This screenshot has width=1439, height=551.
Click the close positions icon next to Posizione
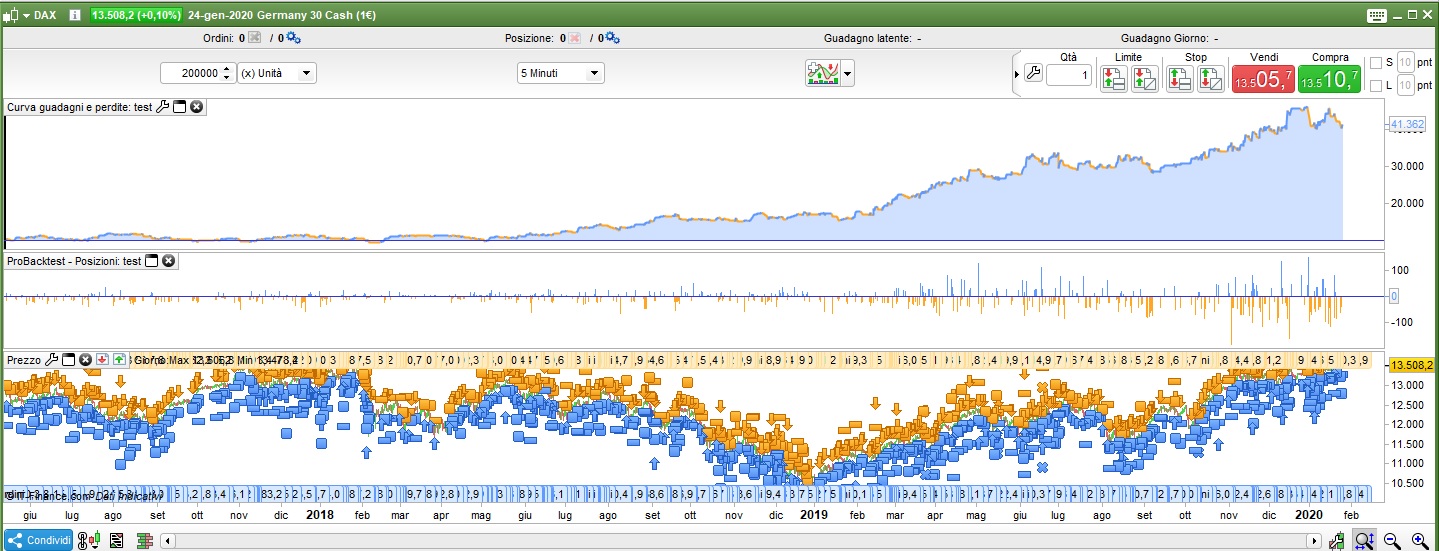(574, 38)
